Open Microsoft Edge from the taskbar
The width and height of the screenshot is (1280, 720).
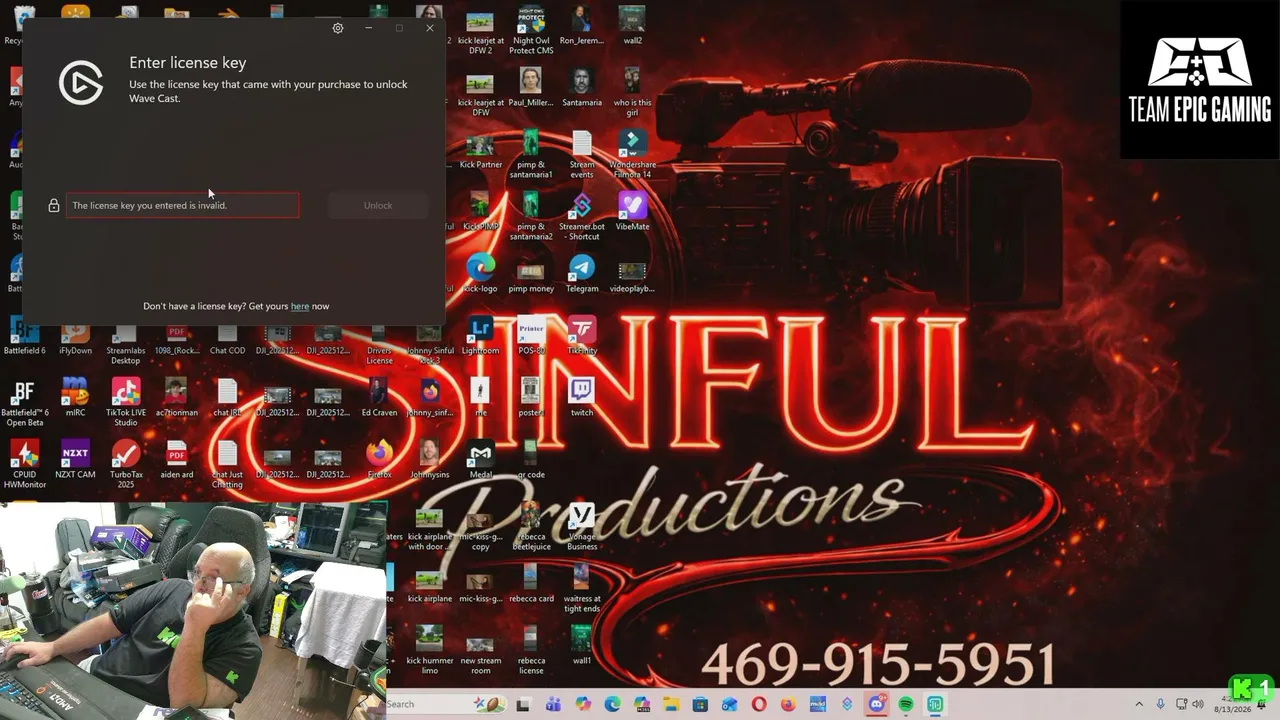(612, 704)
